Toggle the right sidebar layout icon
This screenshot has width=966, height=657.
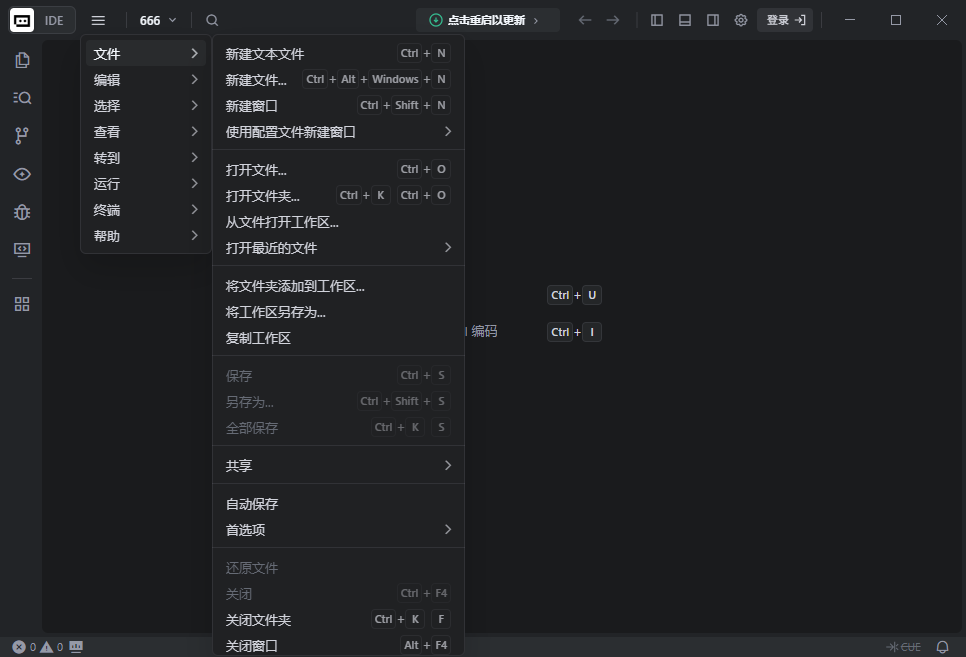pyautogui.click(x=713, y=20)
